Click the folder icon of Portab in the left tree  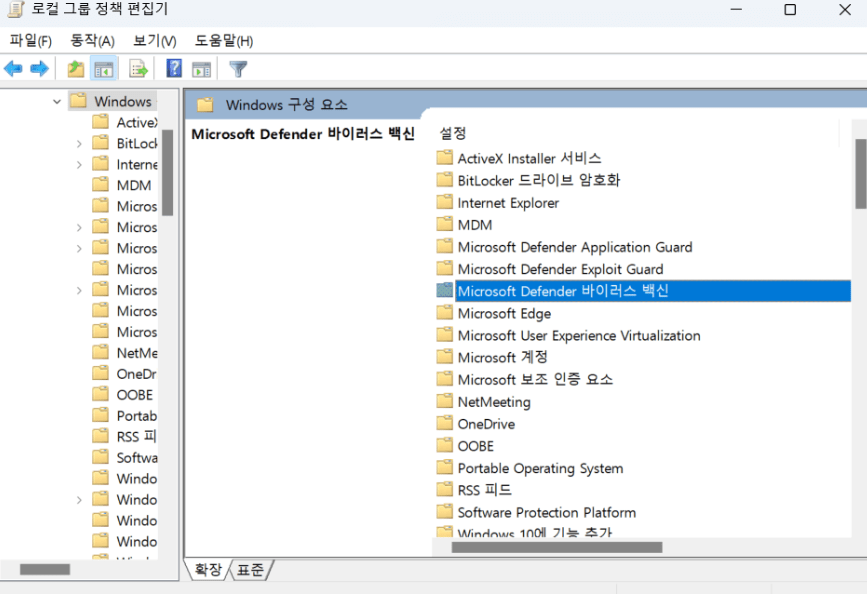(100, 415)
